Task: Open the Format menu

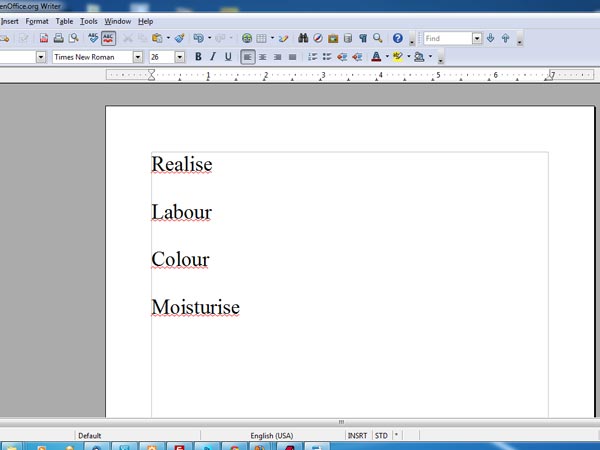Action: 36,20
